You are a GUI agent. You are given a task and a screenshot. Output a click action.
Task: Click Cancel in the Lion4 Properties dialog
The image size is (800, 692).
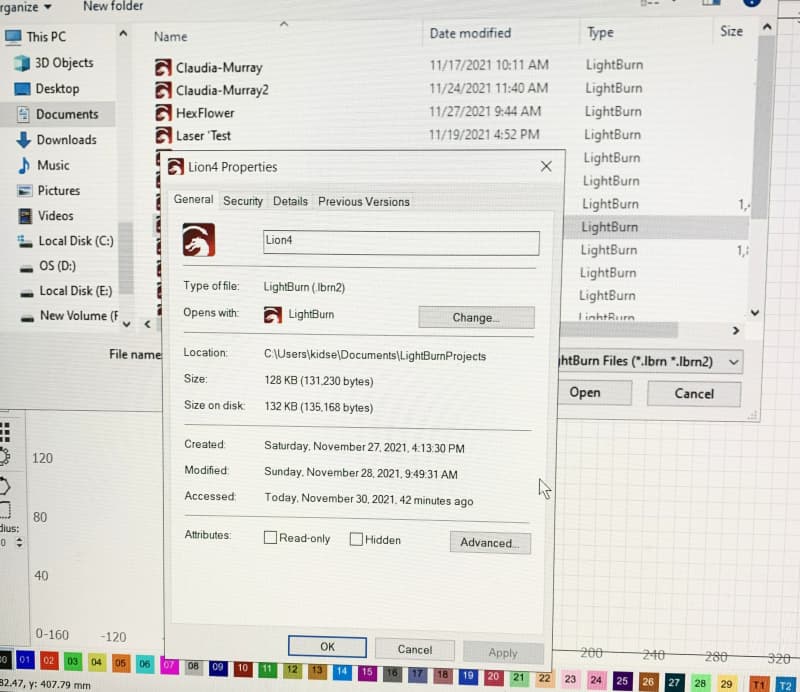[414, 649]
